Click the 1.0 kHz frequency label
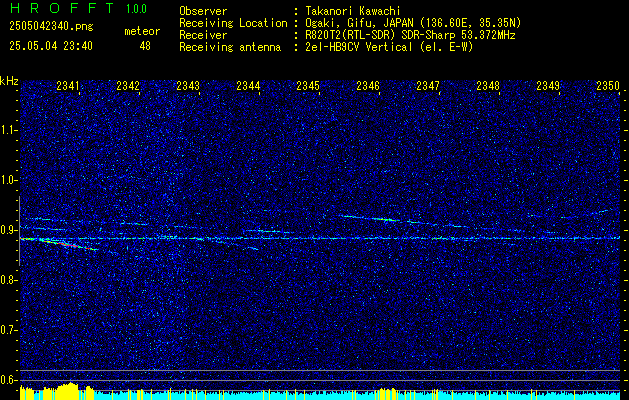629x400 pixels. (8, 180)
